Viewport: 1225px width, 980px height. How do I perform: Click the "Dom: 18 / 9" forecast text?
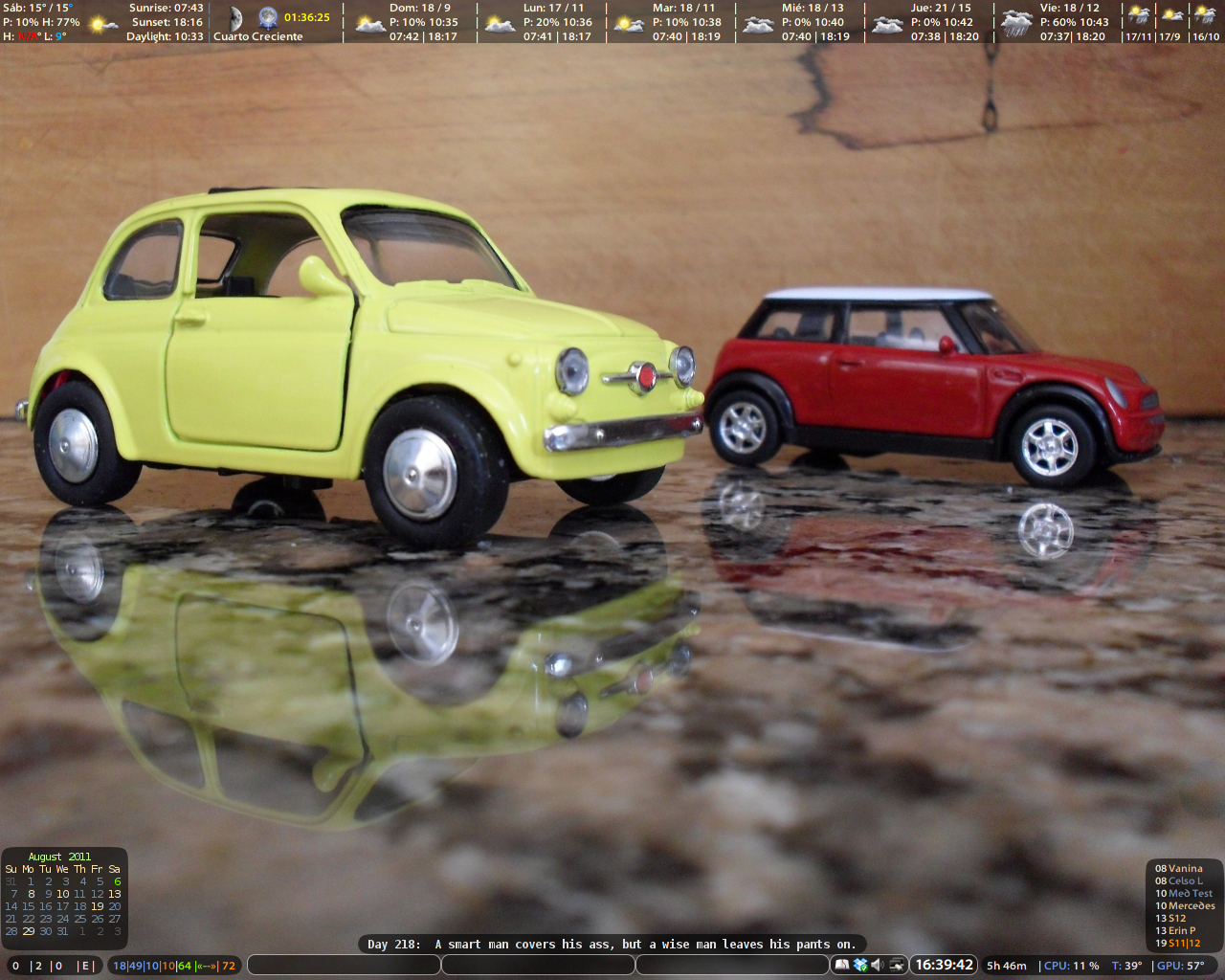420,8
